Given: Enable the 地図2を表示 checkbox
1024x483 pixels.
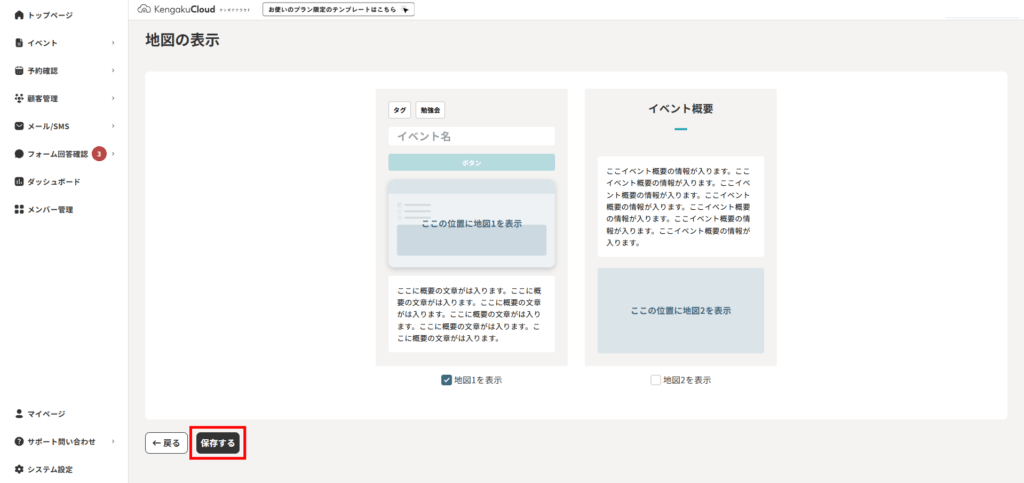Looking at the screenshot, I should click(655, 380).
